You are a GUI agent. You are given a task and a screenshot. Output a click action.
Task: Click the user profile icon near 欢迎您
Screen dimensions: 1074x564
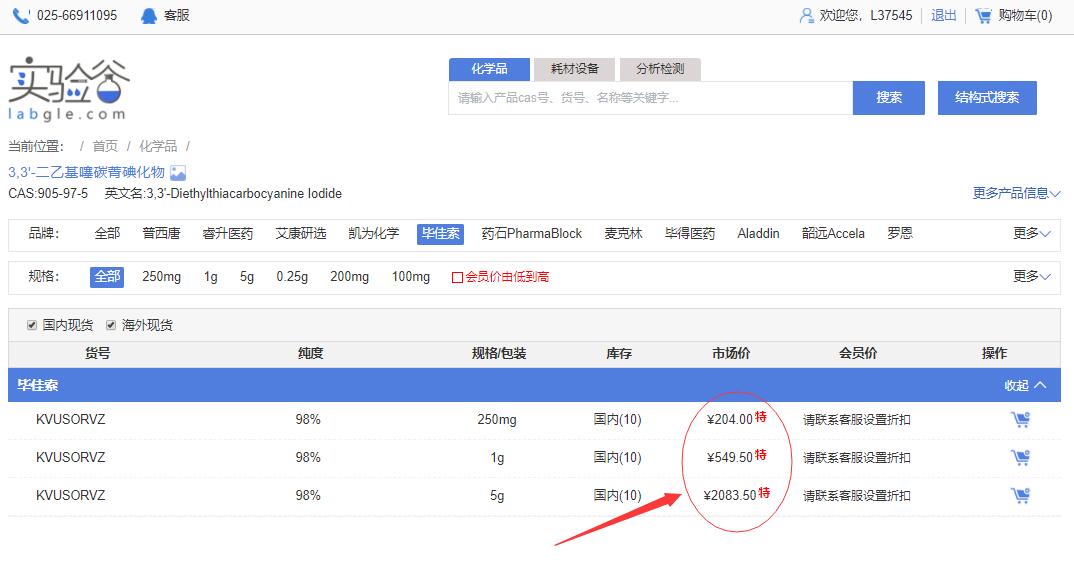pos(806,15)
